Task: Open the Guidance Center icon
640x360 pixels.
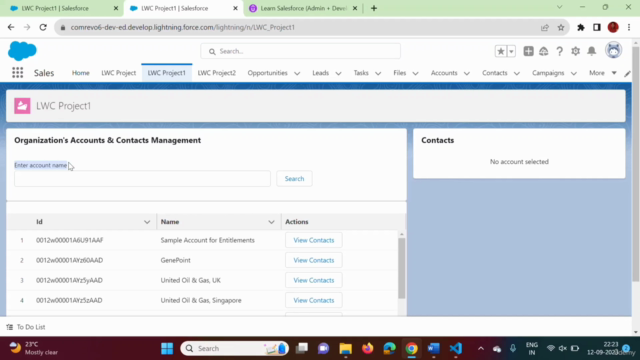Action: point(544,51)
